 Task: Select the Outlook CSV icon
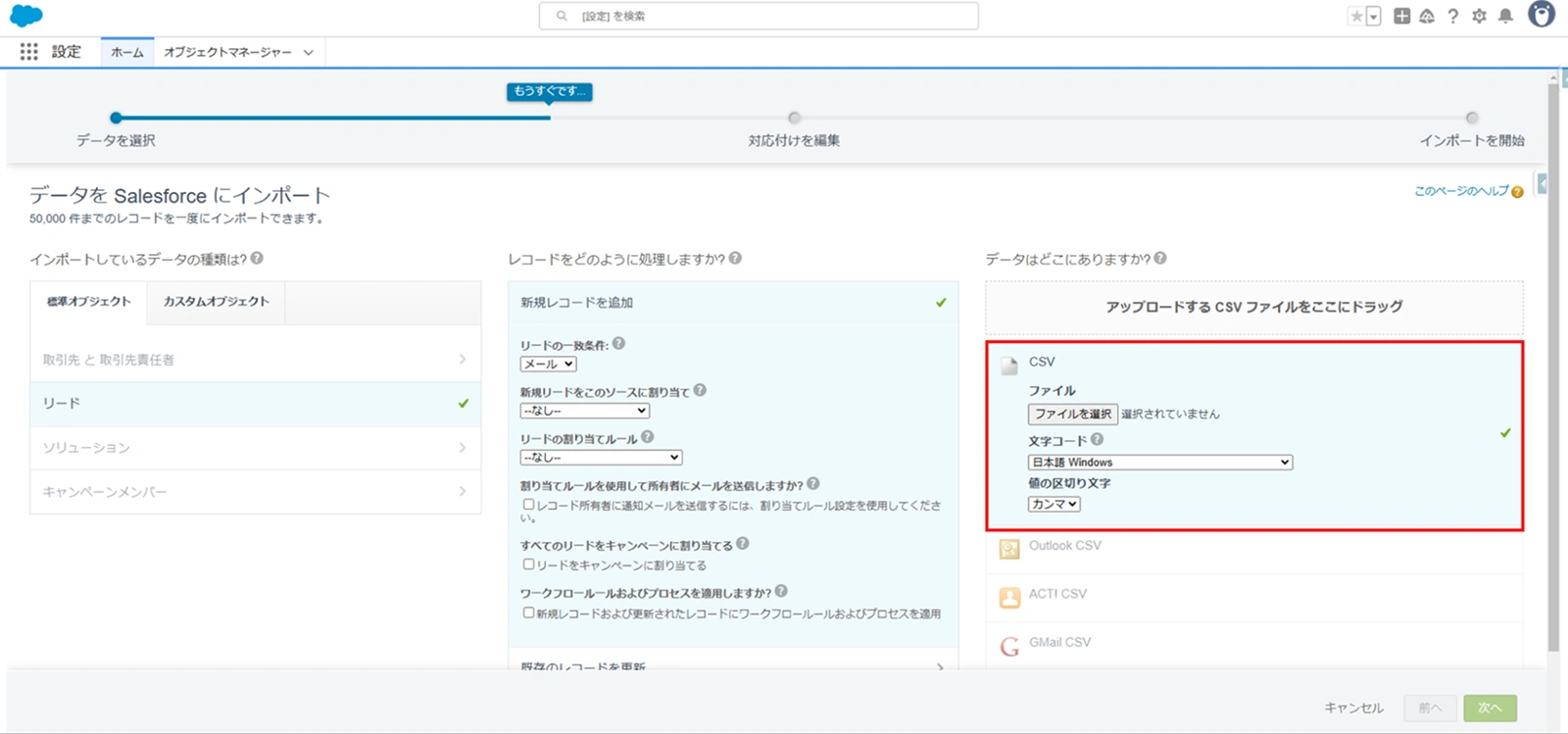(1009, 549)
